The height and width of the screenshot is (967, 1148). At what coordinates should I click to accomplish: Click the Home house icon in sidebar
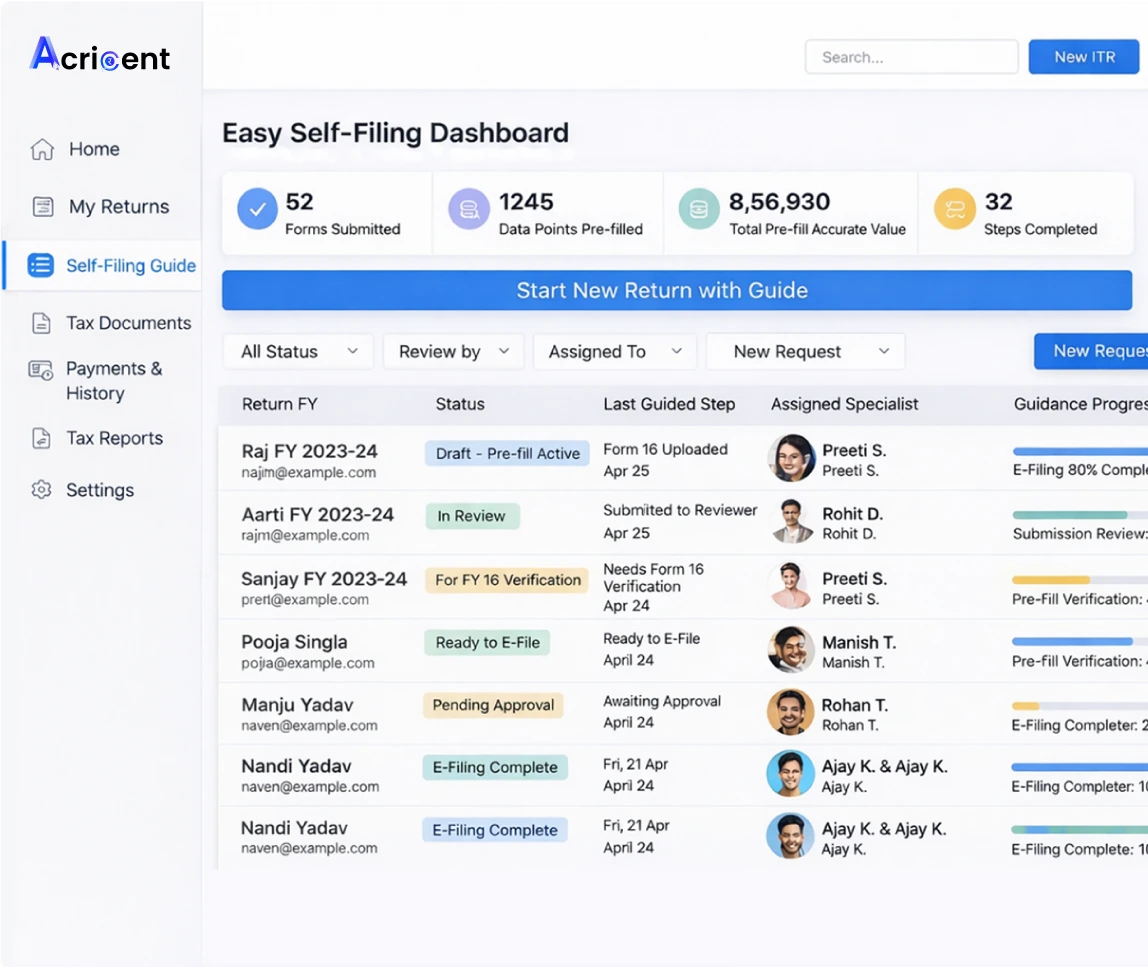tap(42, 149)
